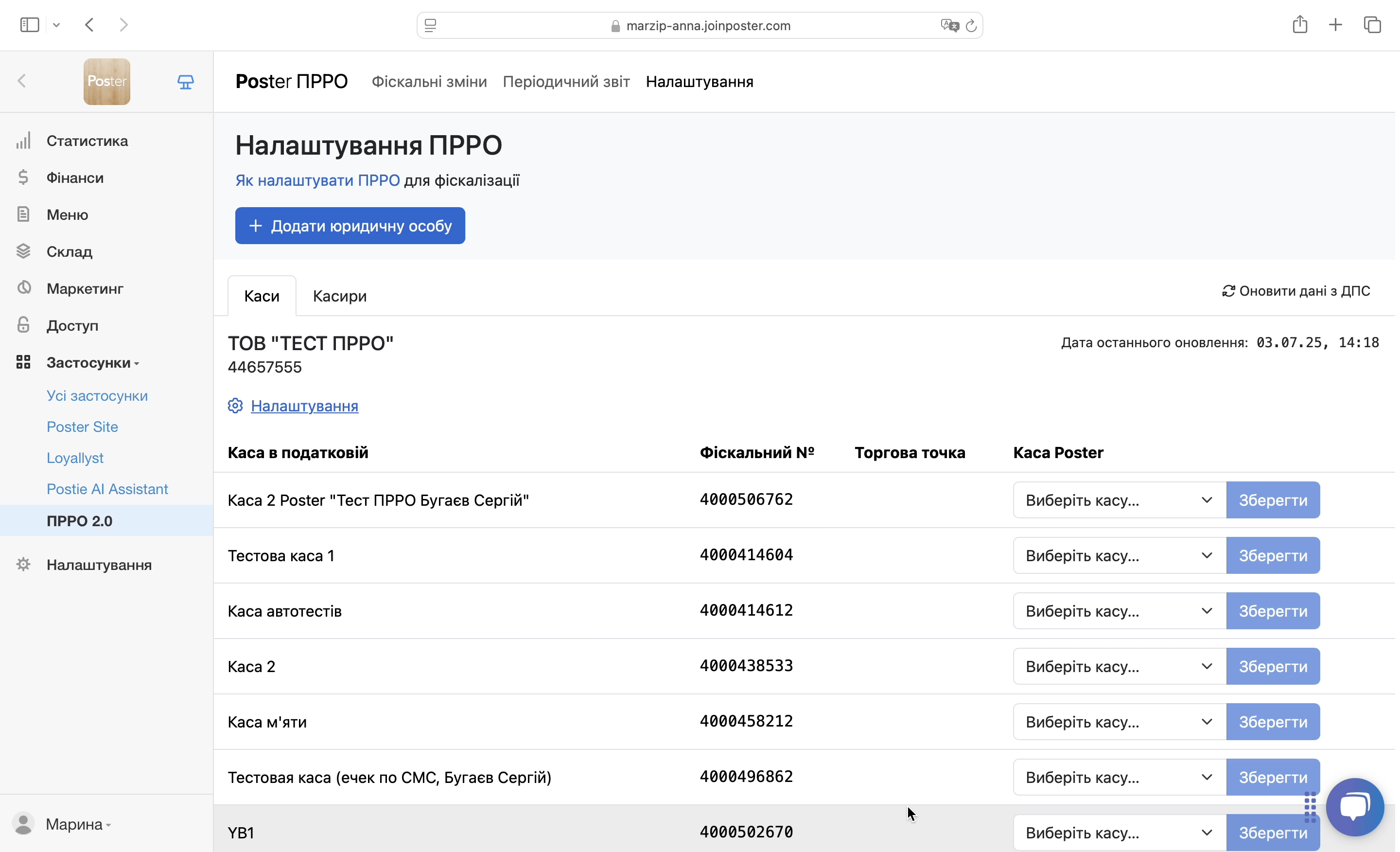This screenshot has height=852, width=1400.
Task: Save mapping for Каса 2 Poster row
Action: (1273, 500)
